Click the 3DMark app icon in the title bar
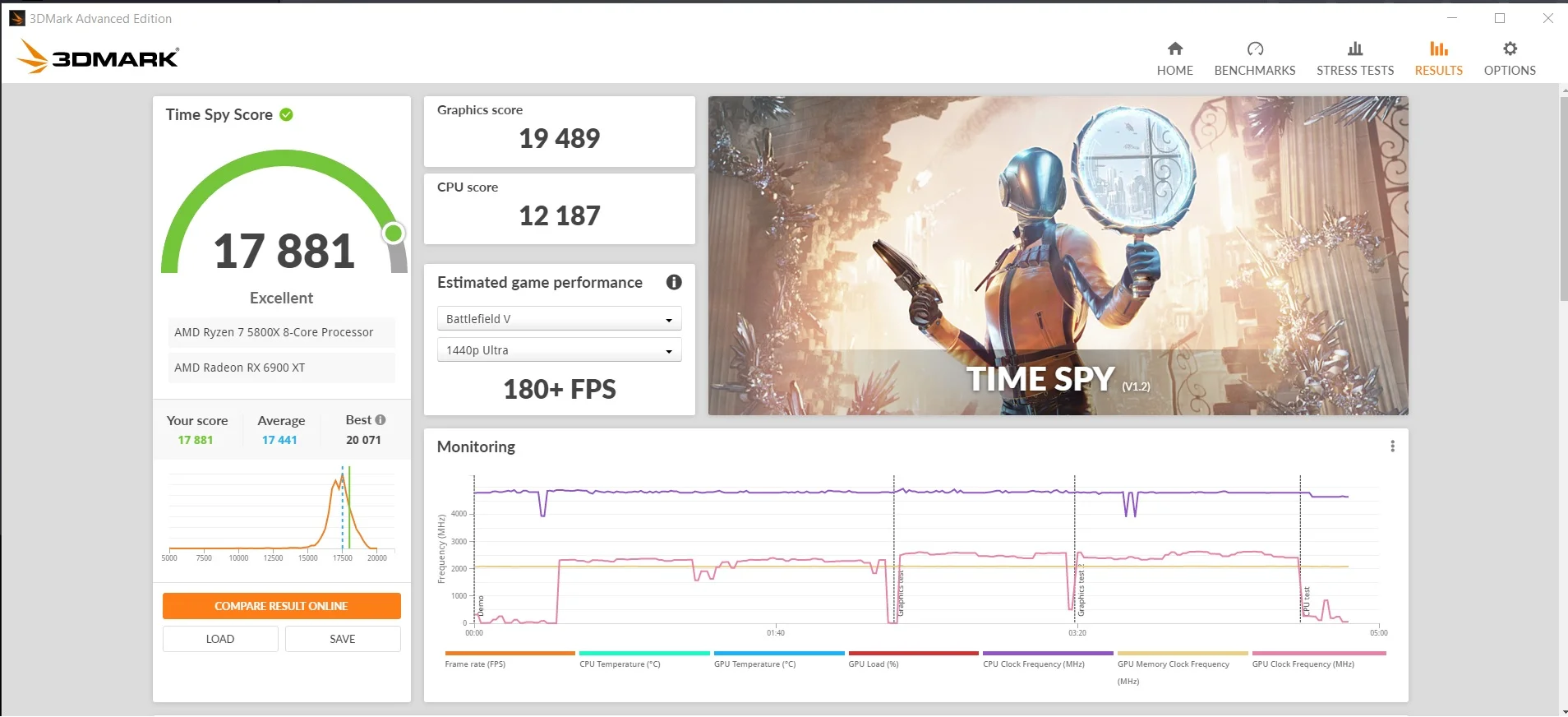This screenshot has height=717, width=1568. point(16,18)
